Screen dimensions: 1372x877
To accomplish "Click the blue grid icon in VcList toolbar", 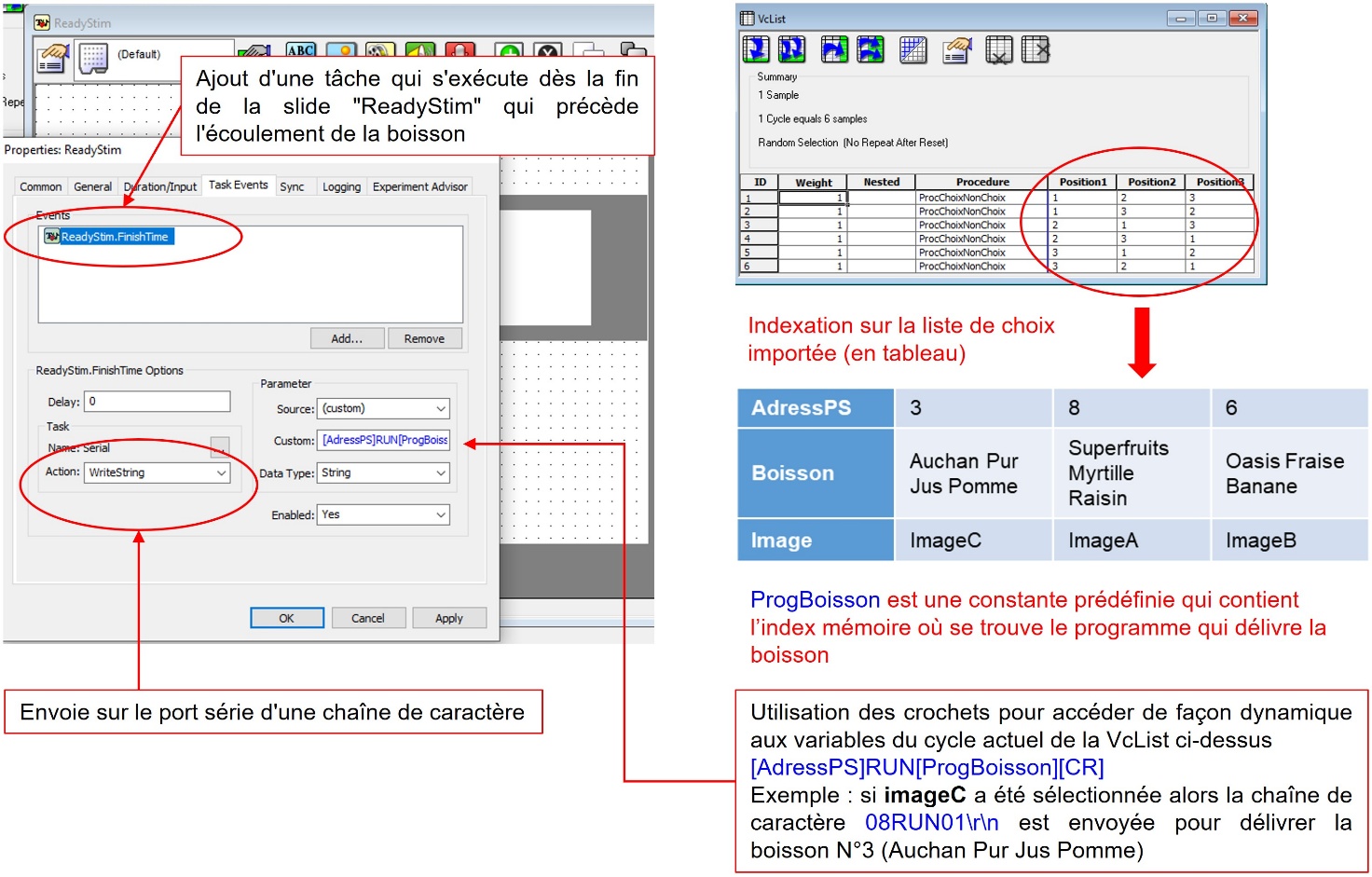I will pos(913,49).
